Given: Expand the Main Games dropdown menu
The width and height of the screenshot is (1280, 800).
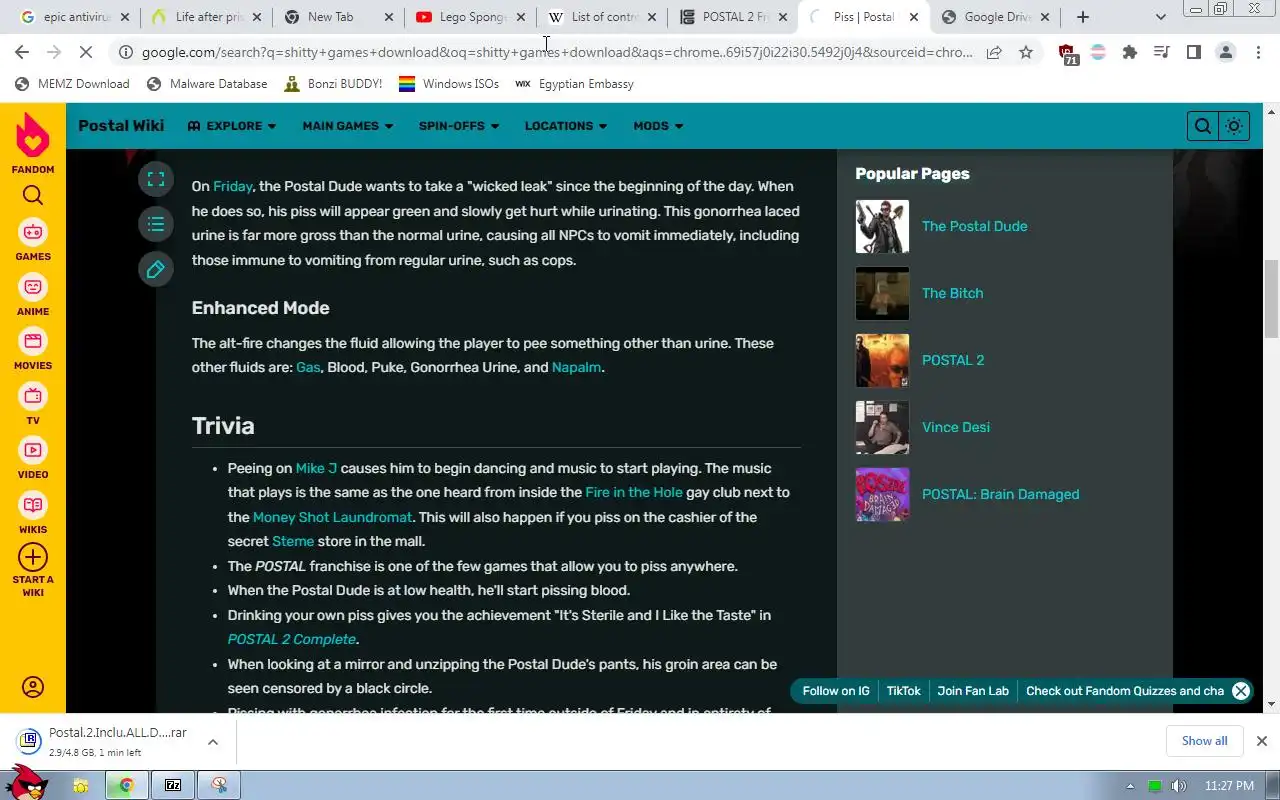Looking at the screenshot, I should tap(348, 126).
